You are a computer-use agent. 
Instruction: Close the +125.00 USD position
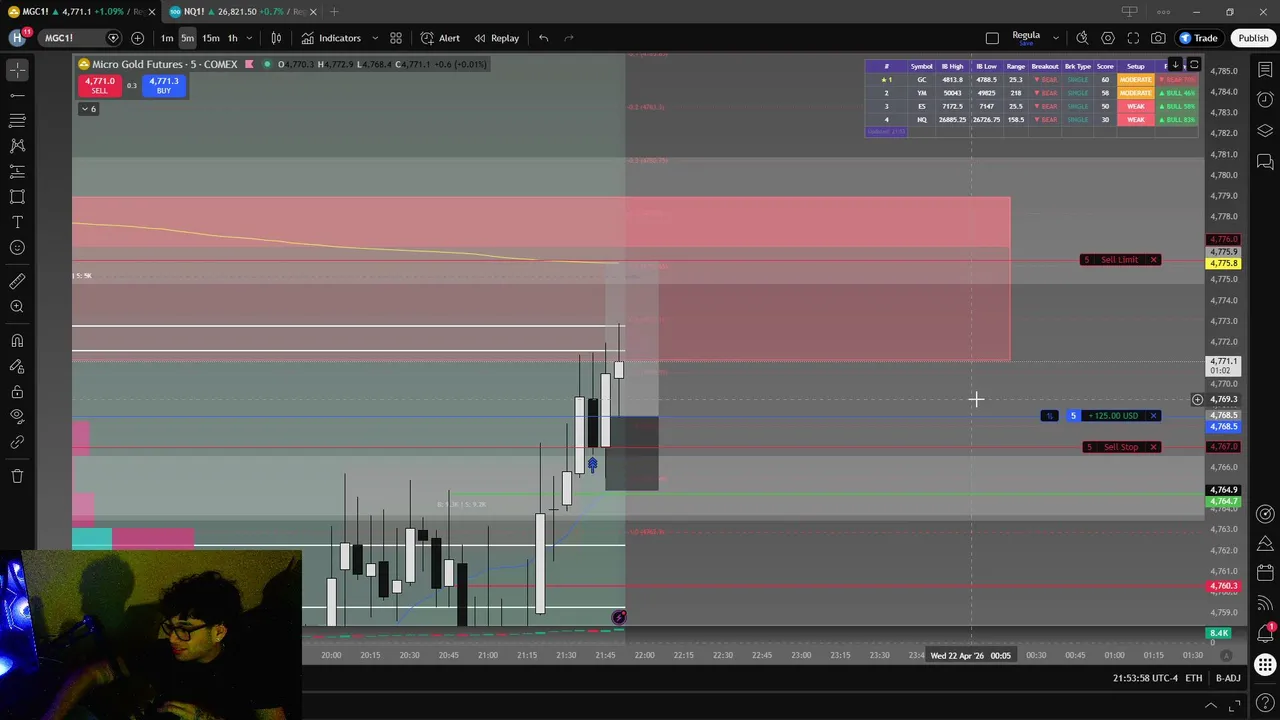[x=1153, y=416]
